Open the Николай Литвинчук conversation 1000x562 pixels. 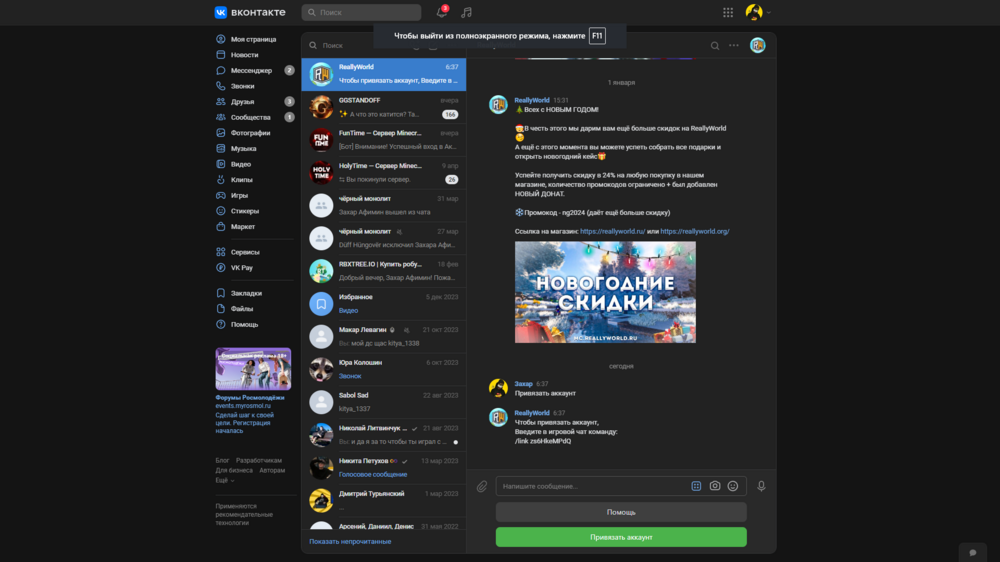point(384,435)
